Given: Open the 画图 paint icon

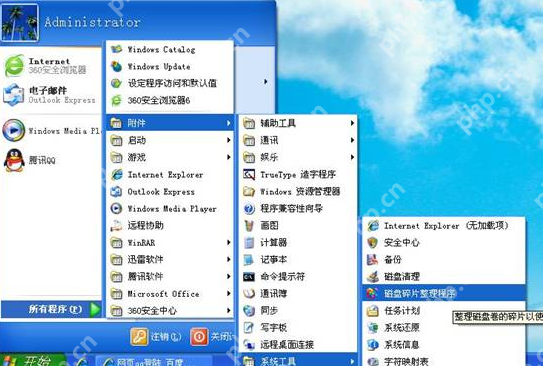Looking at the screenshot, I should pyautogui.click(x=249, y=225).
